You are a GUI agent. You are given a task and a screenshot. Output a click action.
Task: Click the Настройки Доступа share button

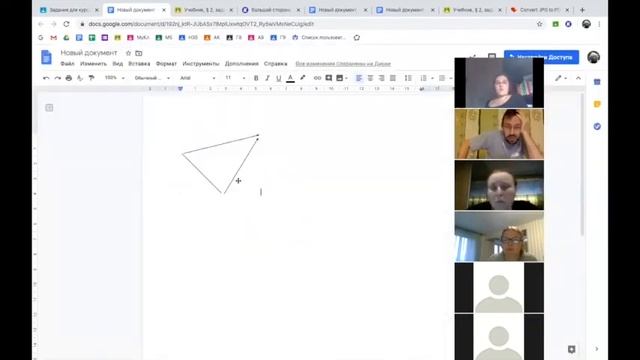[x=541, y=57]
